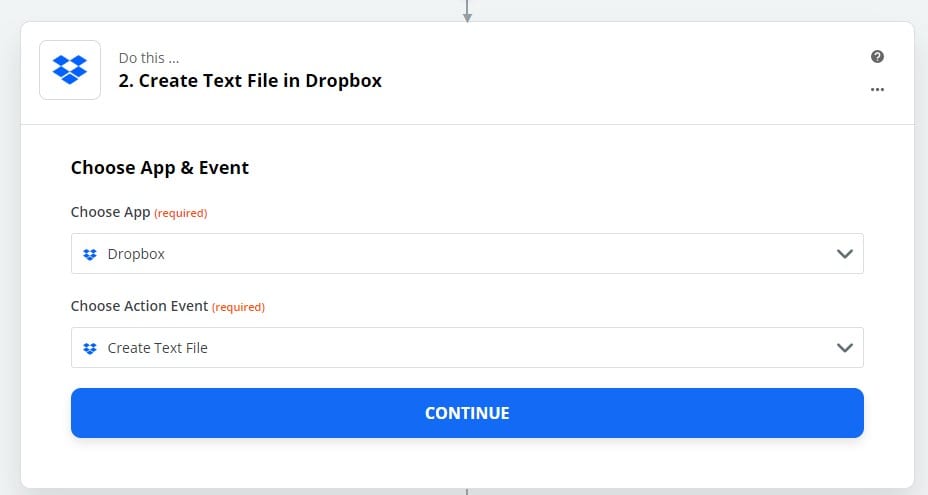
Task: Expand the Choose App dropdown chevron
Action: (845, 254)
